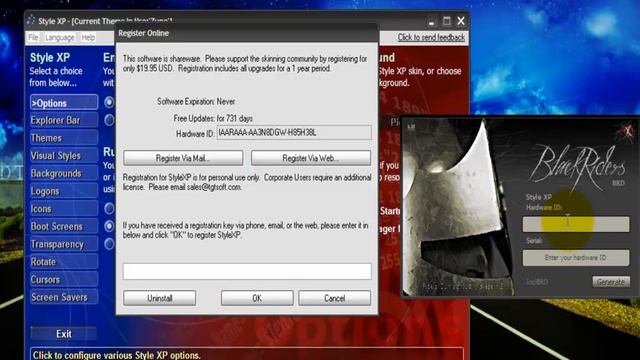Click the Hardware ID field in BlackRiders keygen

click(576, 224)
